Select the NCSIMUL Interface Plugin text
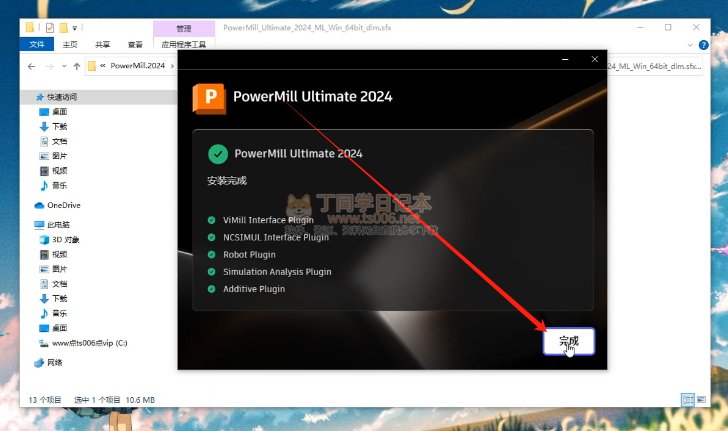The width and height of the screenshot is (728, 431). tap(276, 237)
